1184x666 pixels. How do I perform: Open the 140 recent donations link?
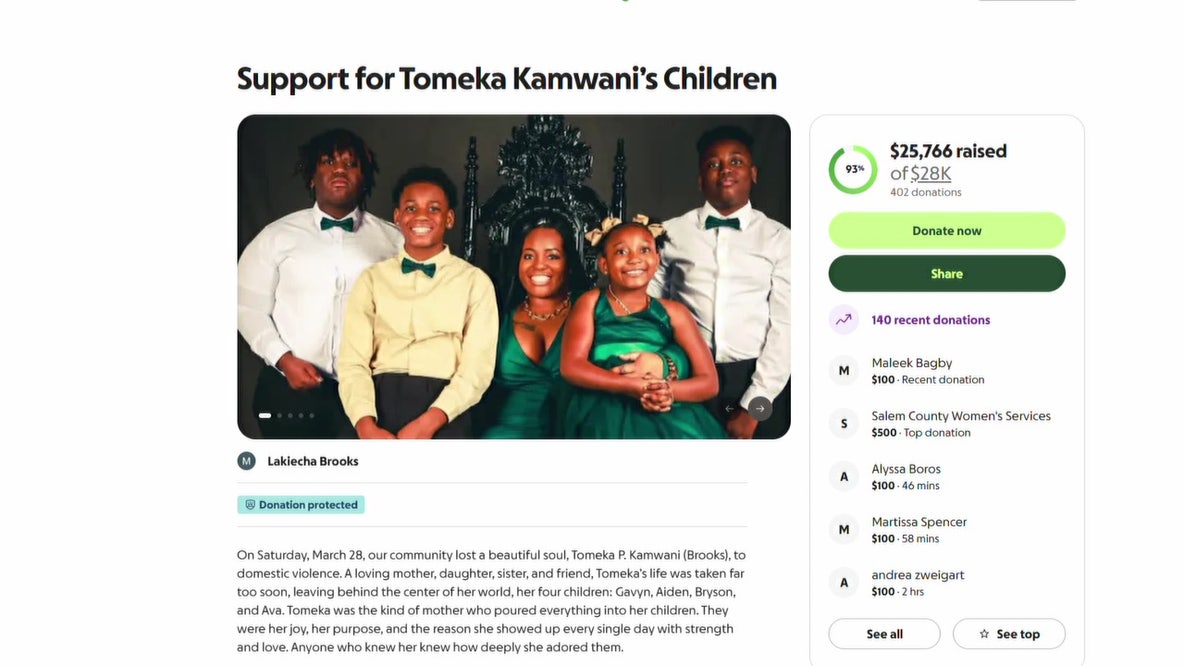tap(930, 320)
